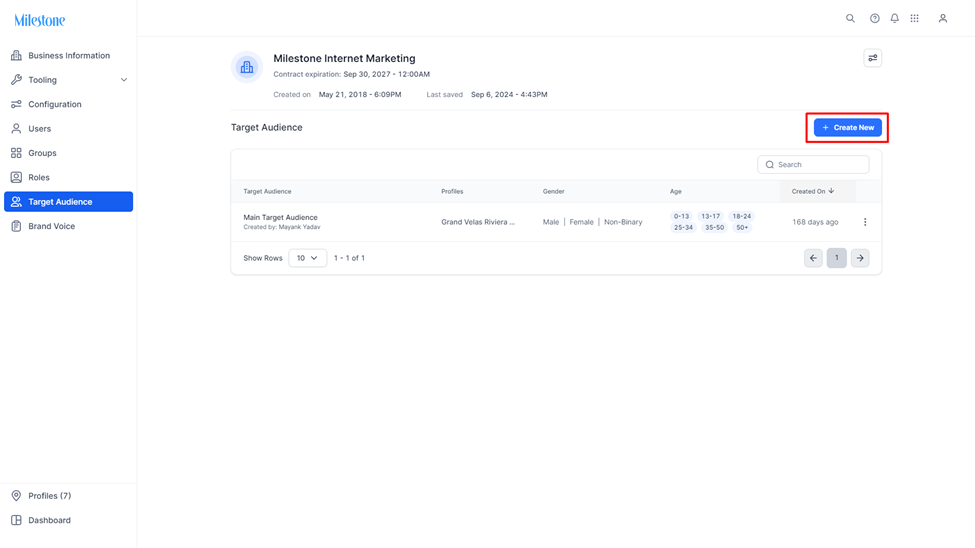Open Configuration in sidebar

(68, 104)
